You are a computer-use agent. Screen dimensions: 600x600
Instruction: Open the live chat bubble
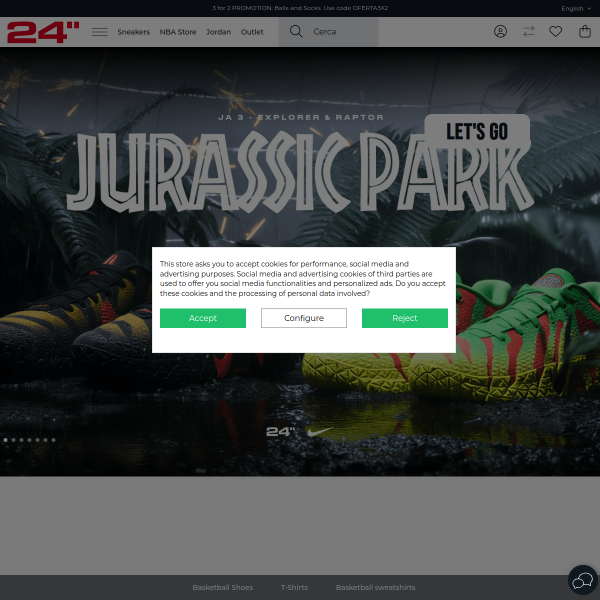[582, 581]
